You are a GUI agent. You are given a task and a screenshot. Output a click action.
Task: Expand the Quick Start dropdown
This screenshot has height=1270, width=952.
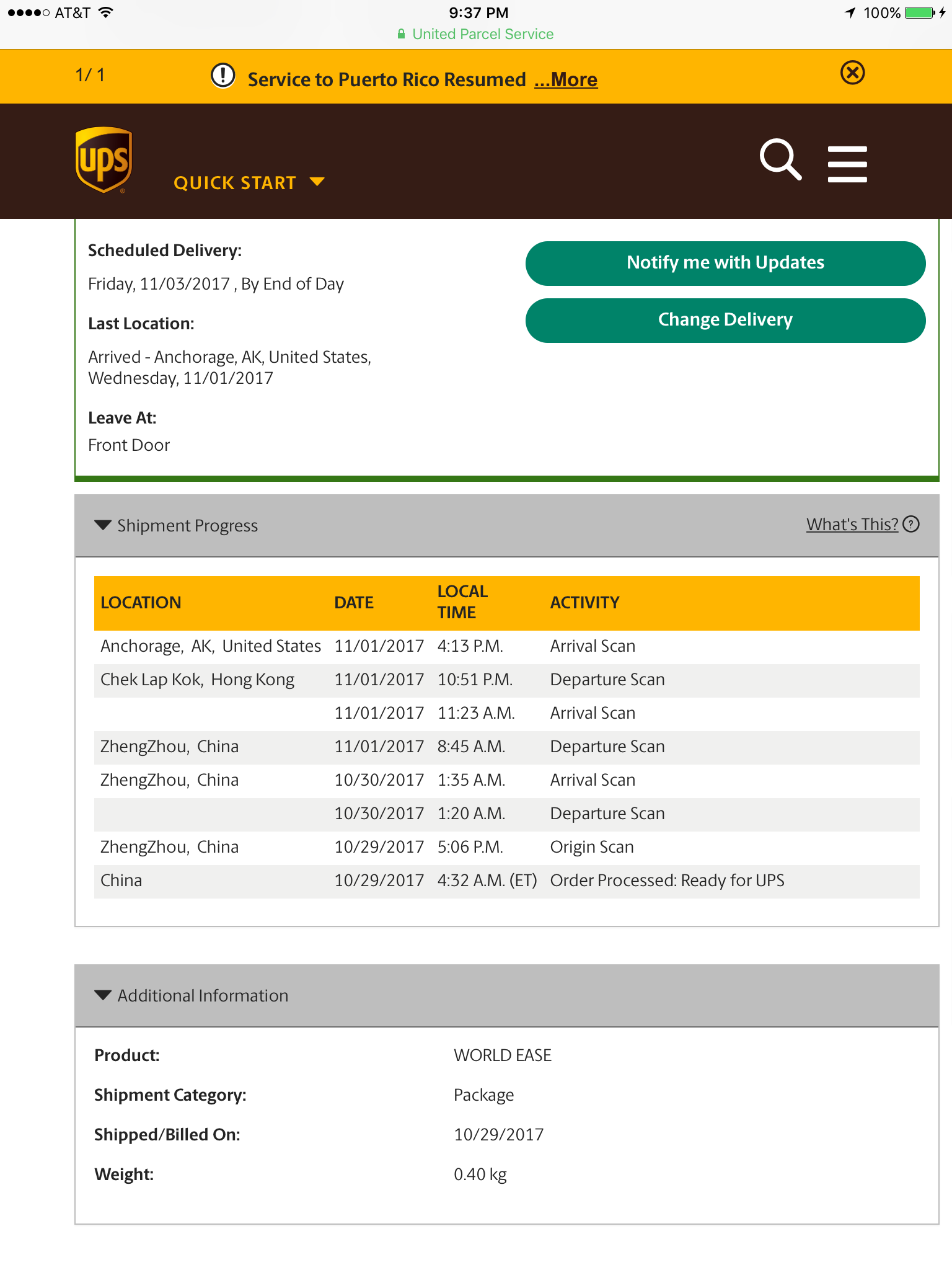click(x=249, y=183)
